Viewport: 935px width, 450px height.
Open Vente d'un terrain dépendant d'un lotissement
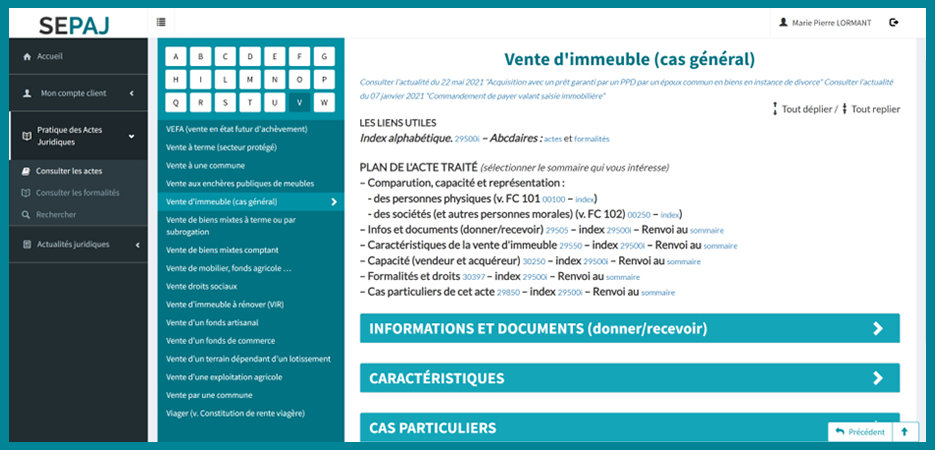248,359
